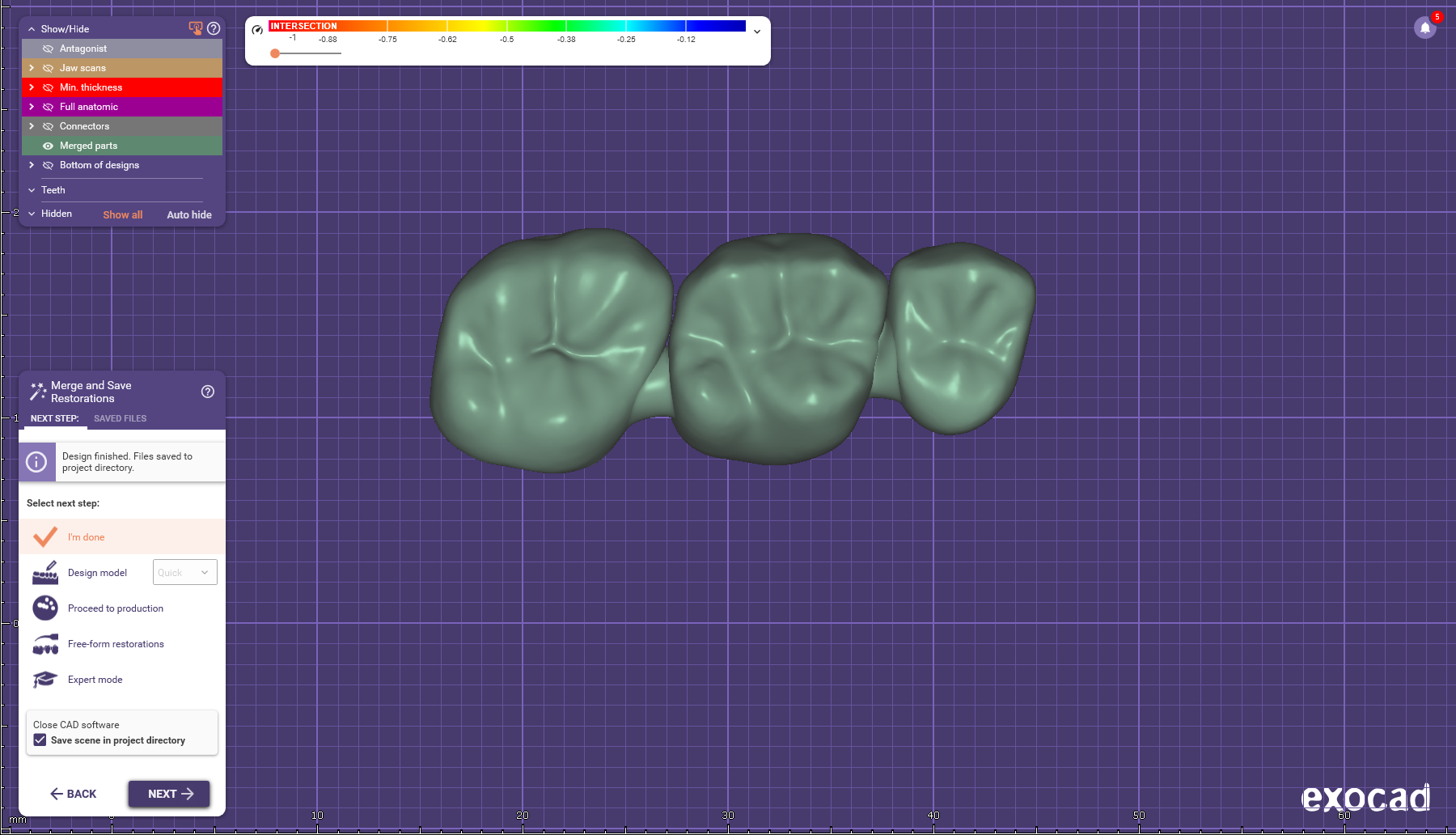Expand the Hidden section
The width and height of the screenshot is (1456, 835).
pos(32,214)
